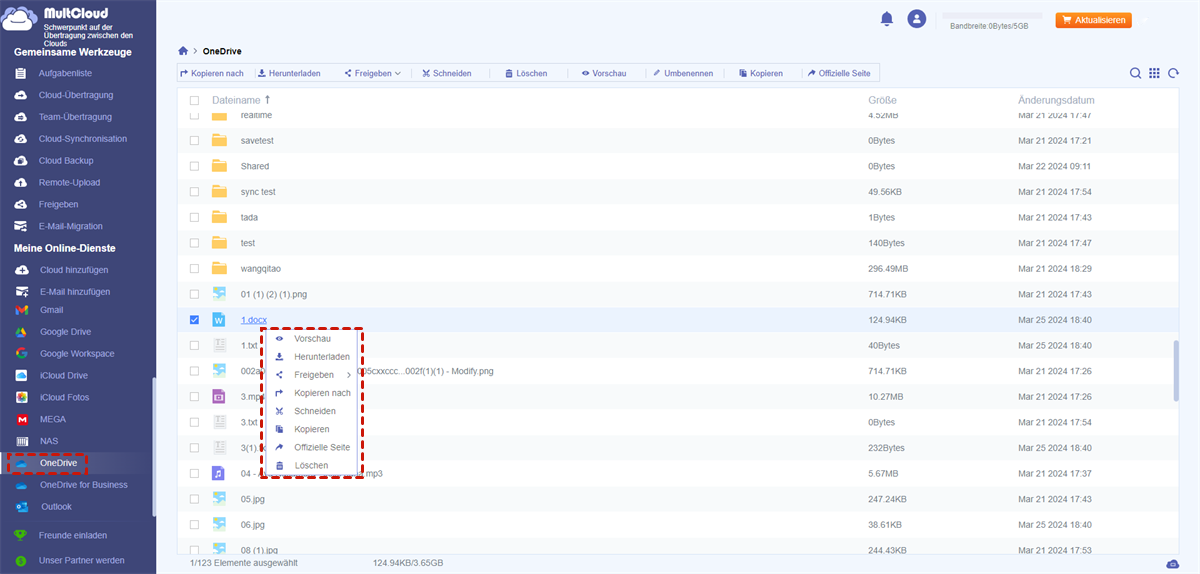Click Unser Partner werden

point(82,560)
